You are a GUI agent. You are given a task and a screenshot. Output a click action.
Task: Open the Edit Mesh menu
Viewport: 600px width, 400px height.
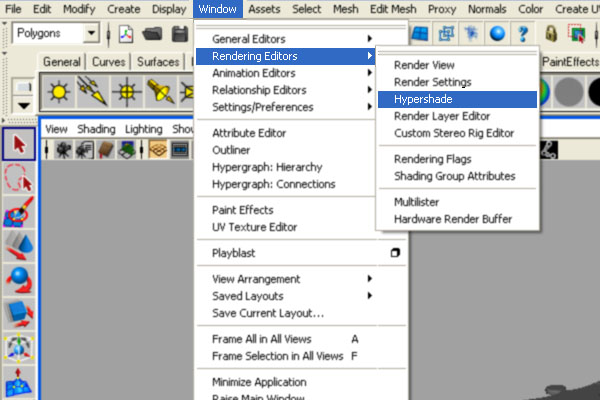point(393,9)
